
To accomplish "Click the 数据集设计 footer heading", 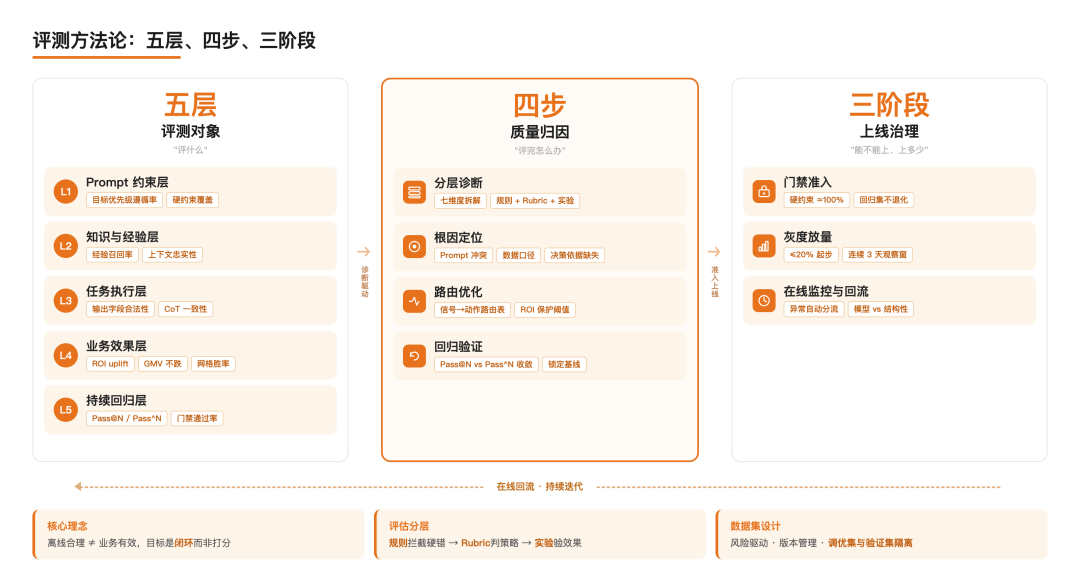I will (x=756, y=526).
